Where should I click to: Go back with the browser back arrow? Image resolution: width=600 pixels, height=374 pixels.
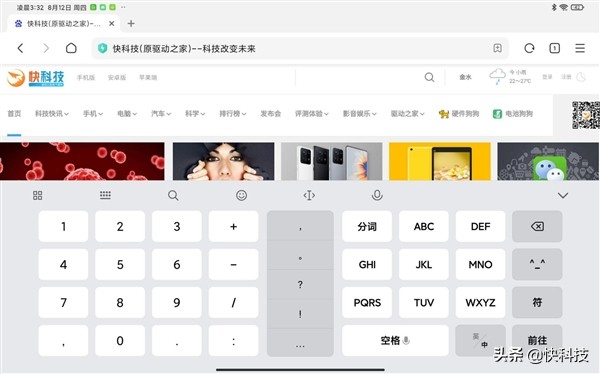point(21,48)
